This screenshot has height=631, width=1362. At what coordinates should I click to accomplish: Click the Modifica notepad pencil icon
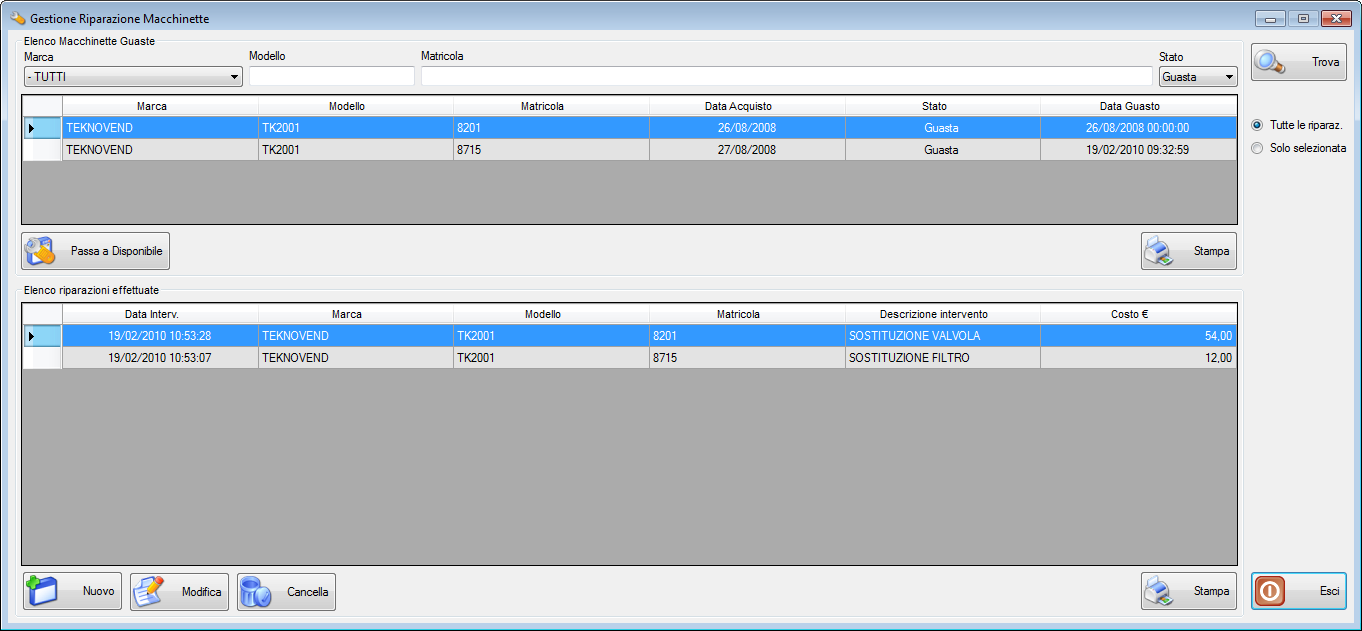150,591
